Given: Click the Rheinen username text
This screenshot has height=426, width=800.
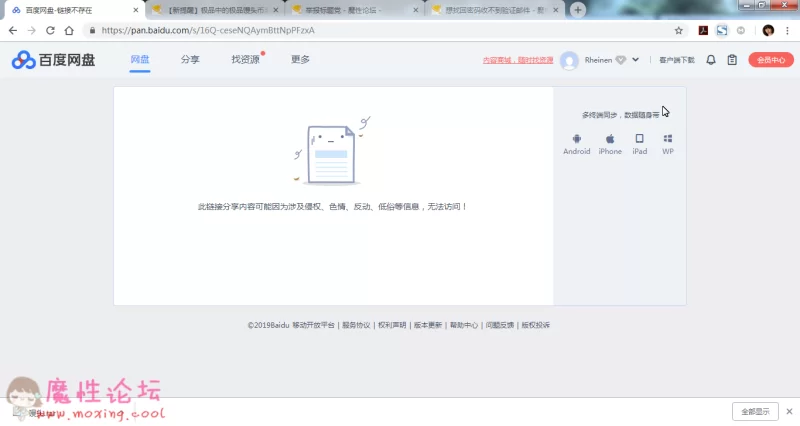Looking at the screenshot, I should (x=598, y=60).
